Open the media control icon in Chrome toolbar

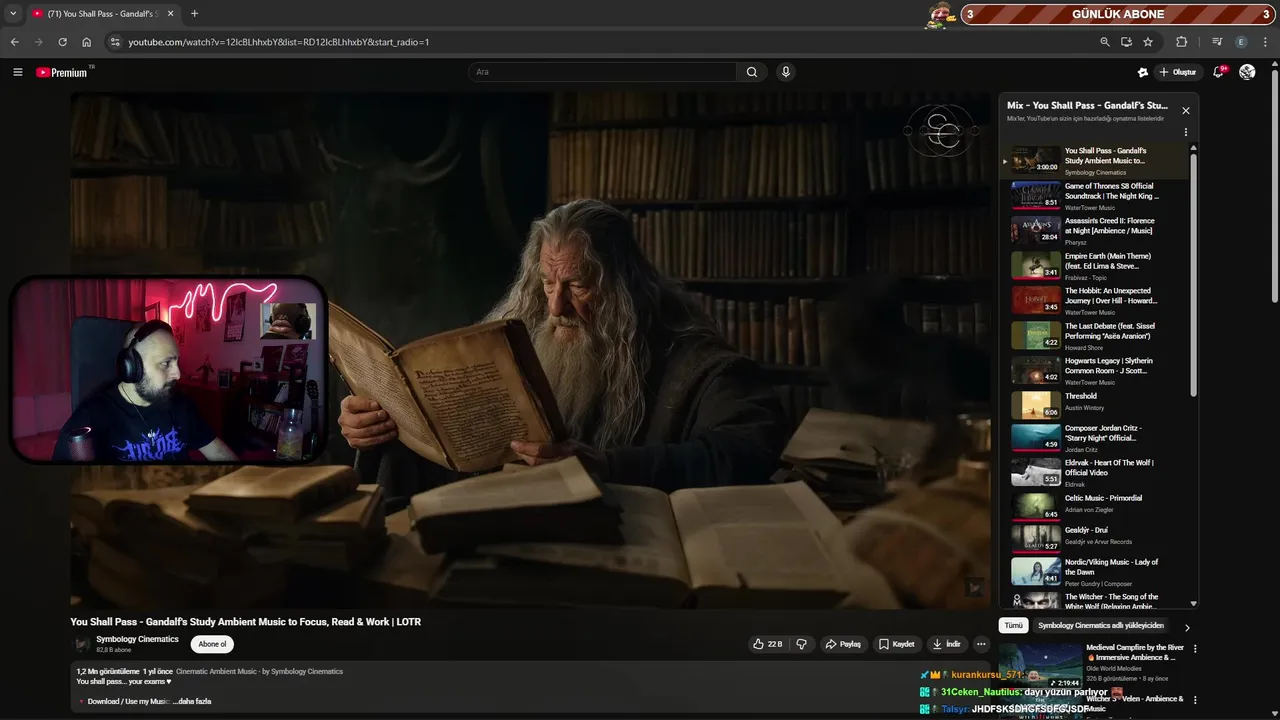[x=1217, y=42]
